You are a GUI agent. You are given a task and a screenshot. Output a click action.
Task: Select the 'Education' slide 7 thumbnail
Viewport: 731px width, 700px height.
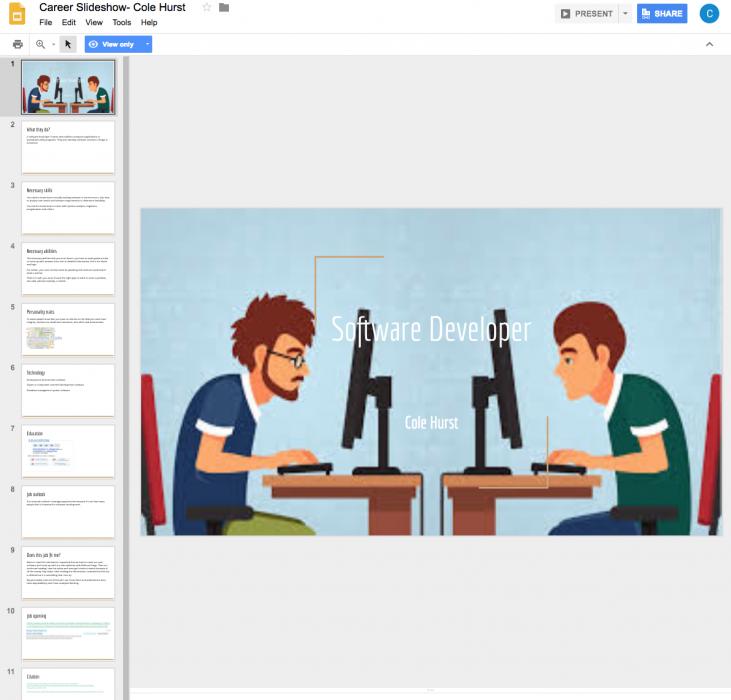point(68,451)
